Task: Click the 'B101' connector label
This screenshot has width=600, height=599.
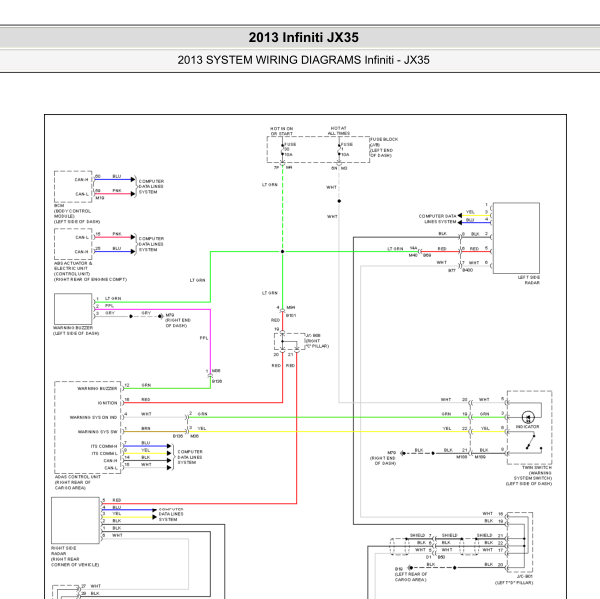Action: 291,316
